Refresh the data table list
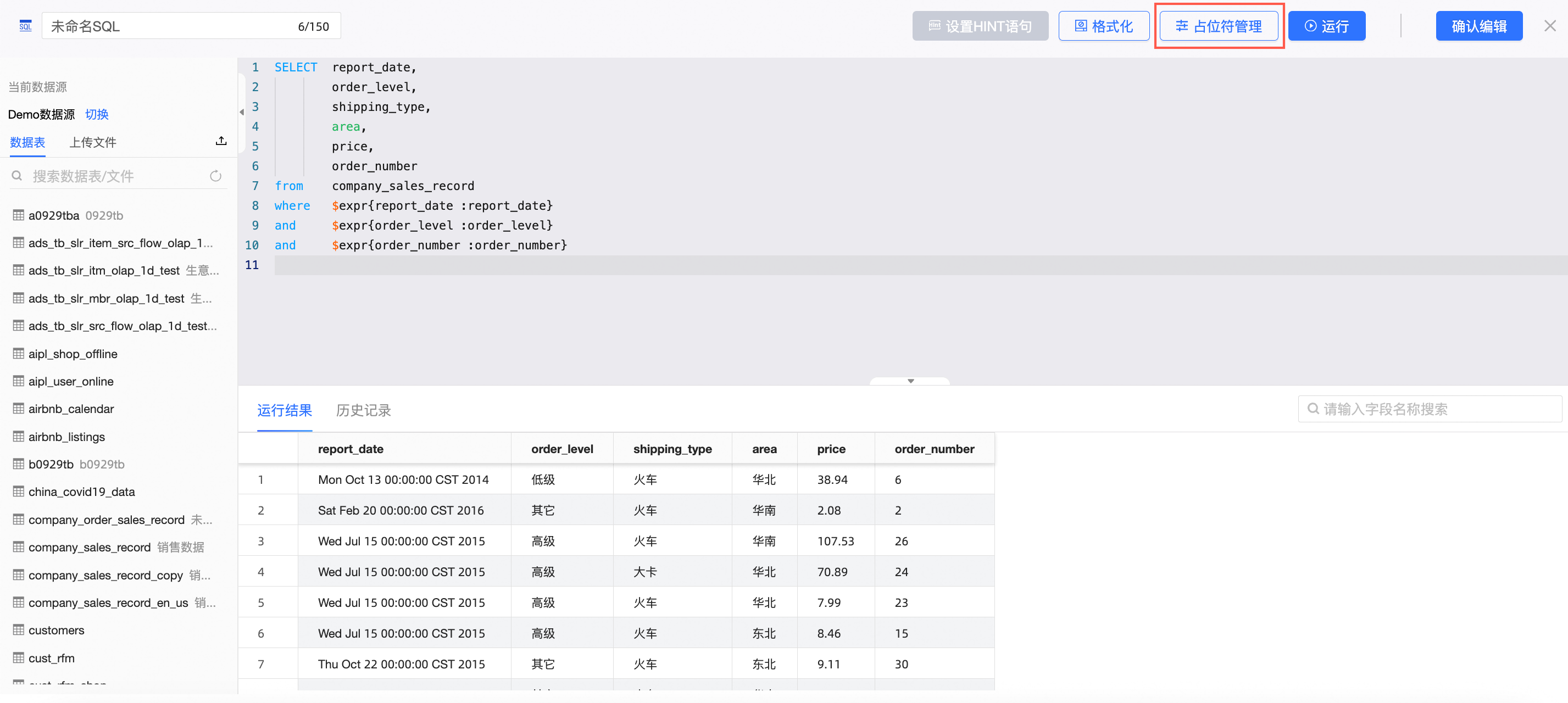The height and width of the screenshot is (703, 1568). (215, 176)
